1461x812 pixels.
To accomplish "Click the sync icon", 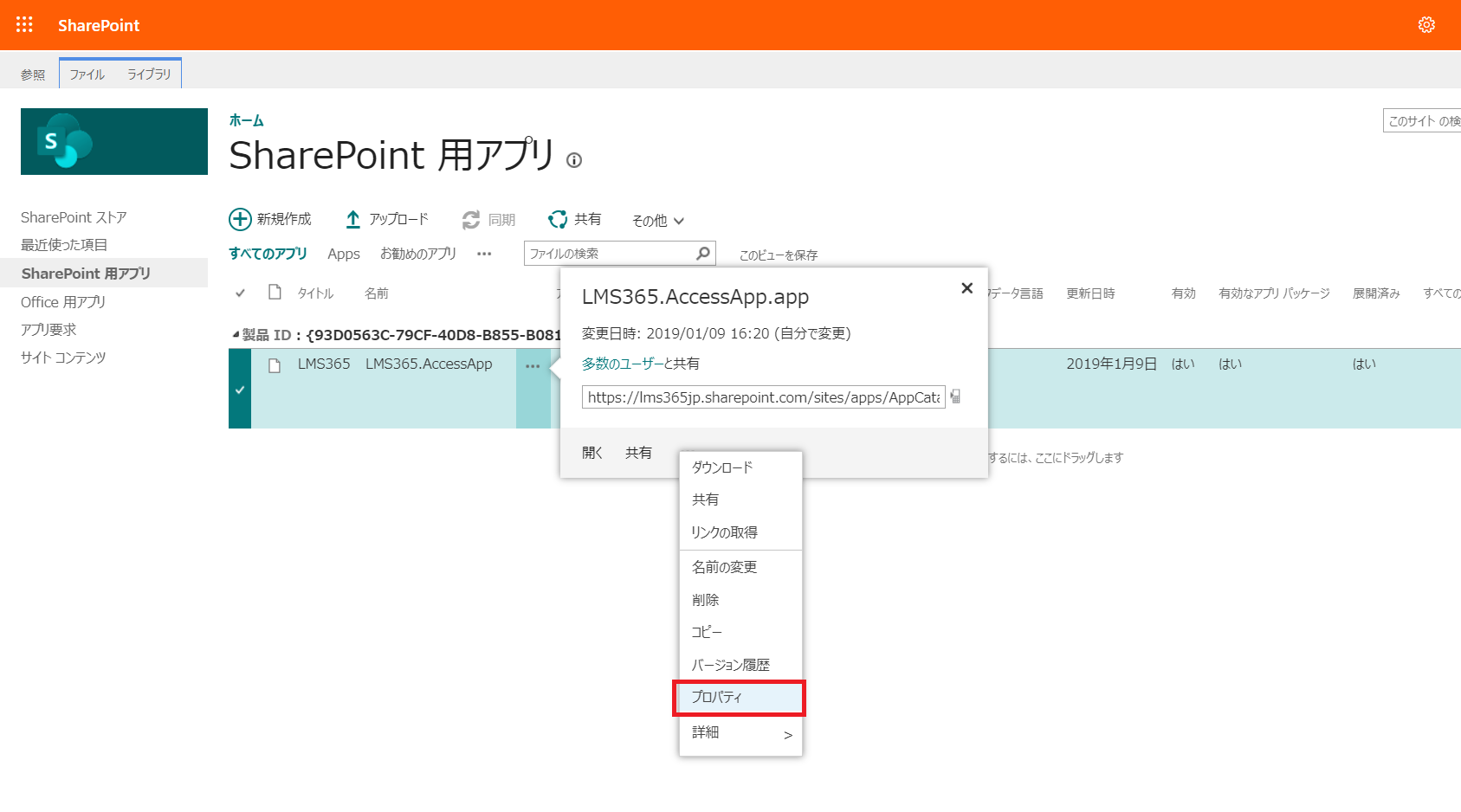I will pyautogui.click(x=471, y=220).
